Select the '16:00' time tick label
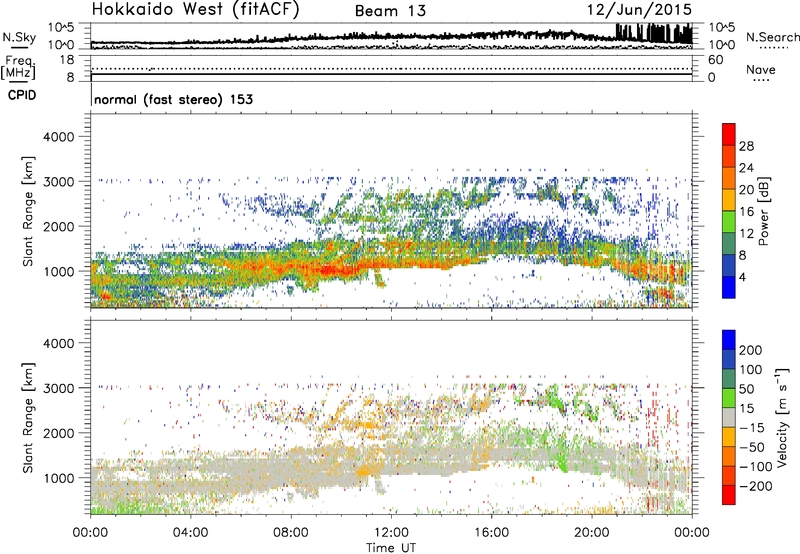800x554 pixels. click(491, 533)
